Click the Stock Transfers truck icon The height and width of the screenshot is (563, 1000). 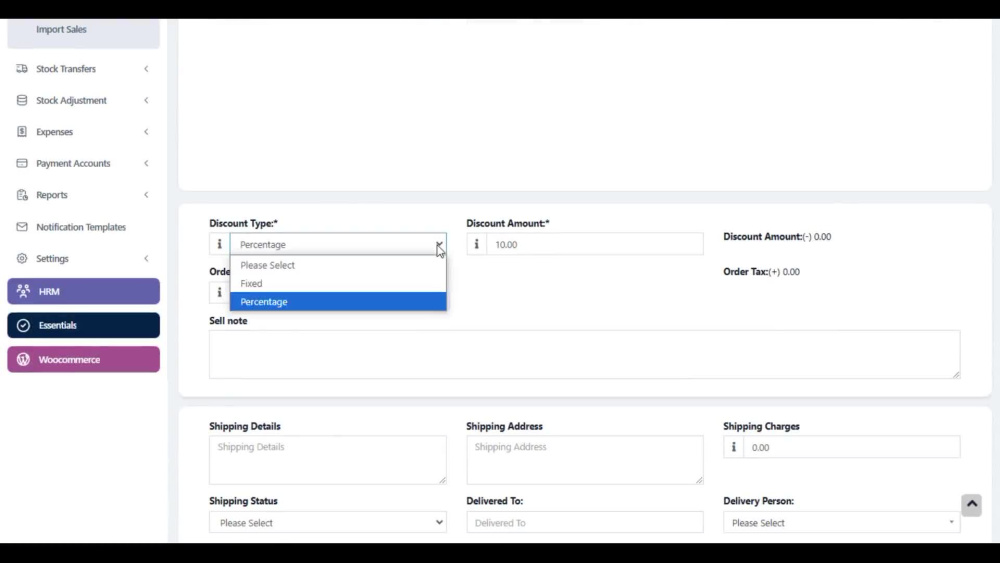pos(22,68)
